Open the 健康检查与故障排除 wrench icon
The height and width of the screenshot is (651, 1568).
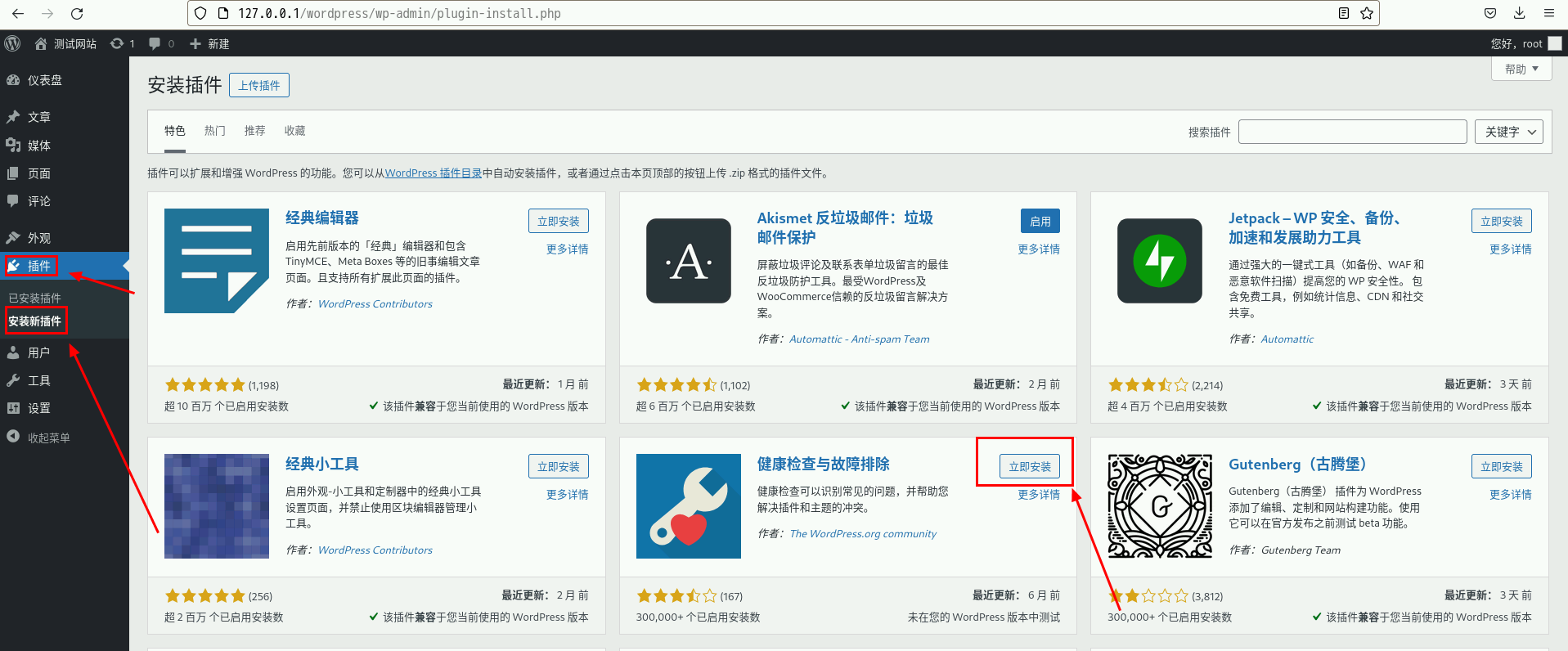pos(689,506)
